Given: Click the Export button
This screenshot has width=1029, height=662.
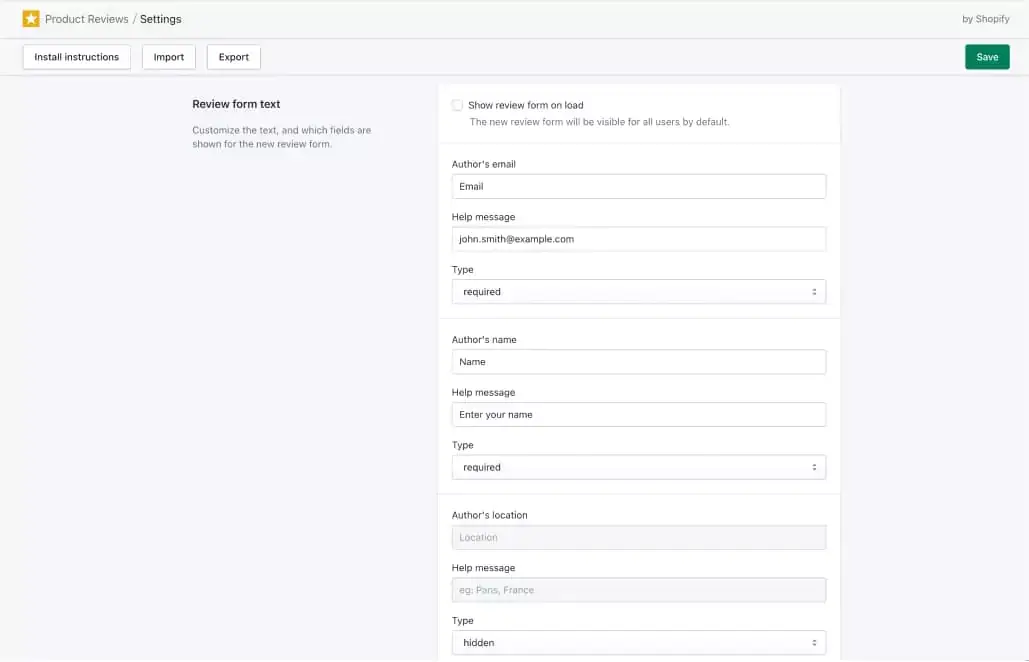Looking at the screenshot, I should coord(234,57).
